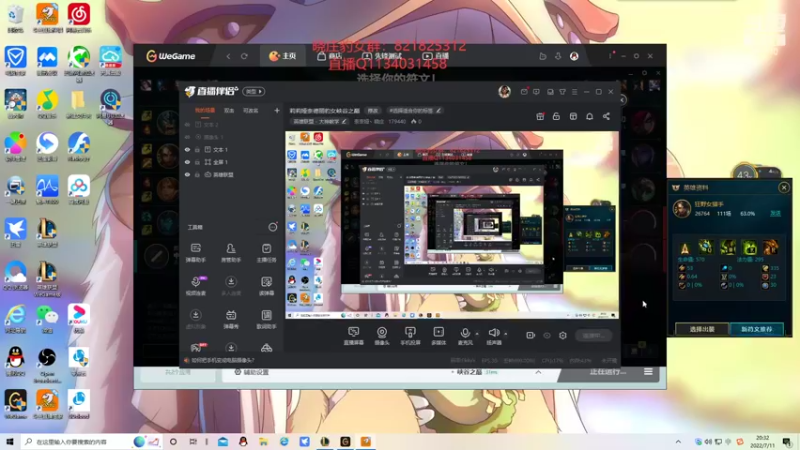The width and height of the screenshot is (800, 450).
Task: Click the lock icon in broadcast toolbar
Action: tap(556, 116)
